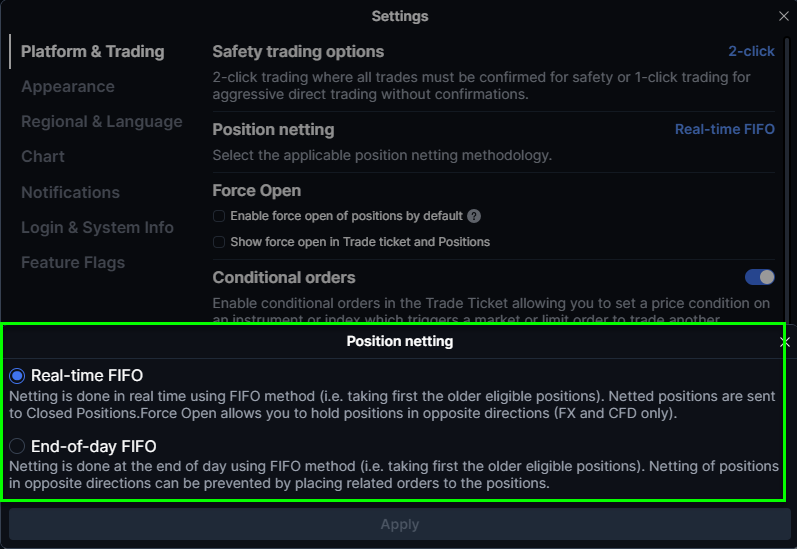Open the 2-click safety trading selector
The image size is (797, 549).
(x=751, y=51)
